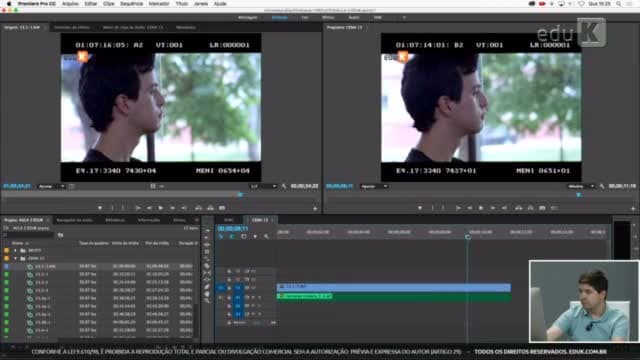The width and height of the screenshot is (640, 360).
Task: Step forward one frame in Source monitor
Action: pyautogui.click(x=172, y=208)
